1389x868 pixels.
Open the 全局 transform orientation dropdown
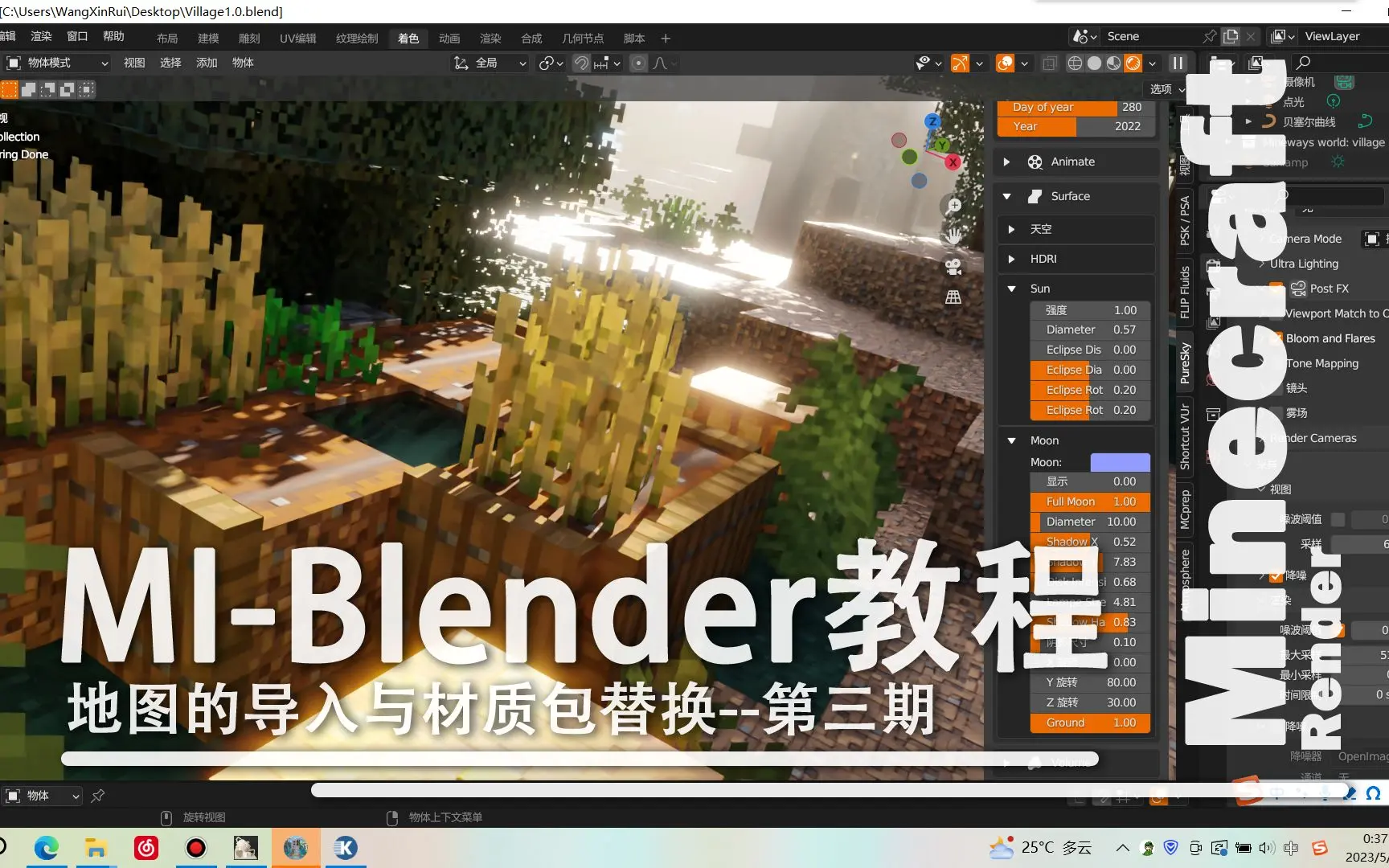pyautogui.click(x=490, y=63)
